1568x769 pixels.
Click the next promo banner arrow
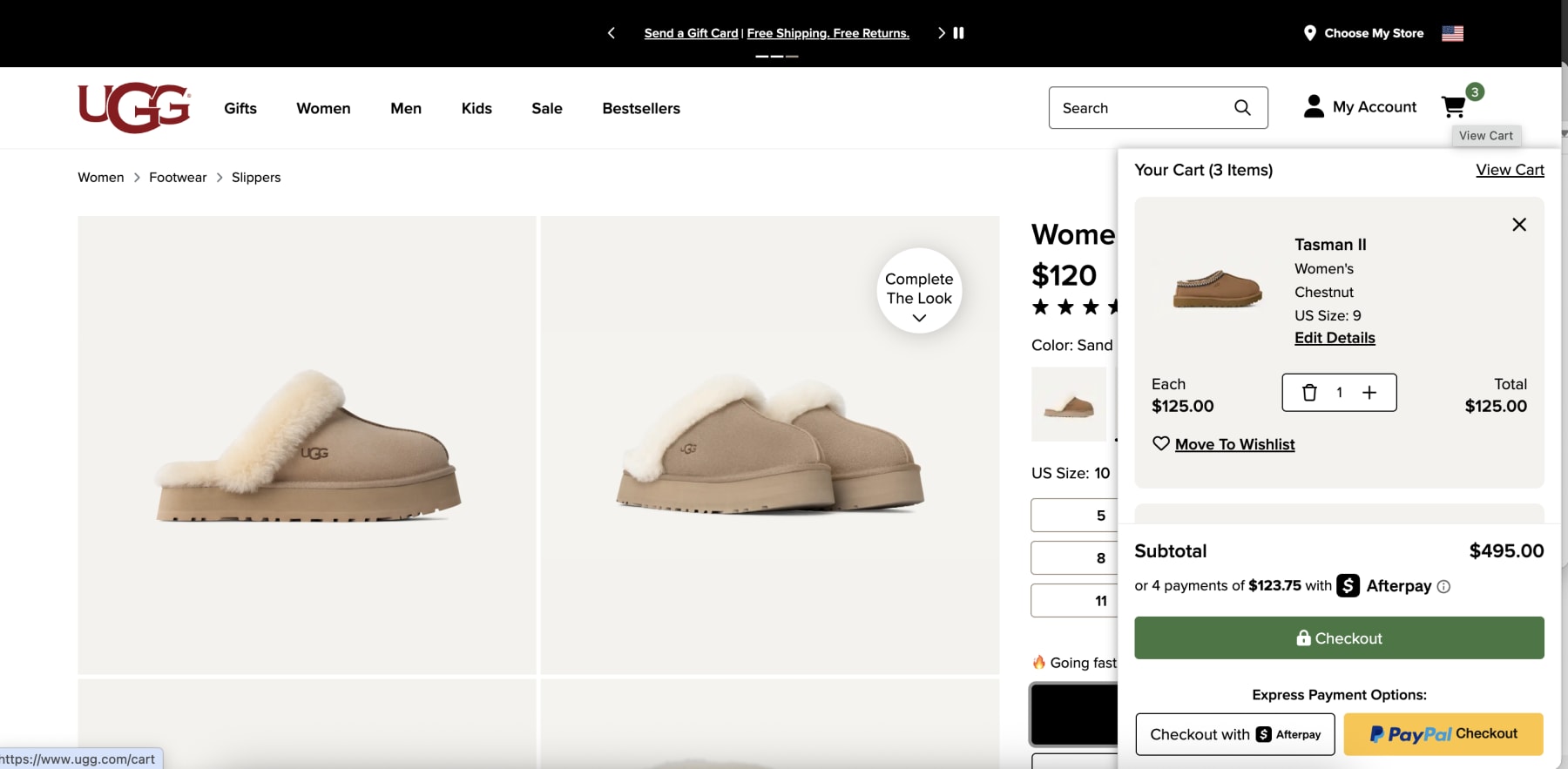(941, 33)
